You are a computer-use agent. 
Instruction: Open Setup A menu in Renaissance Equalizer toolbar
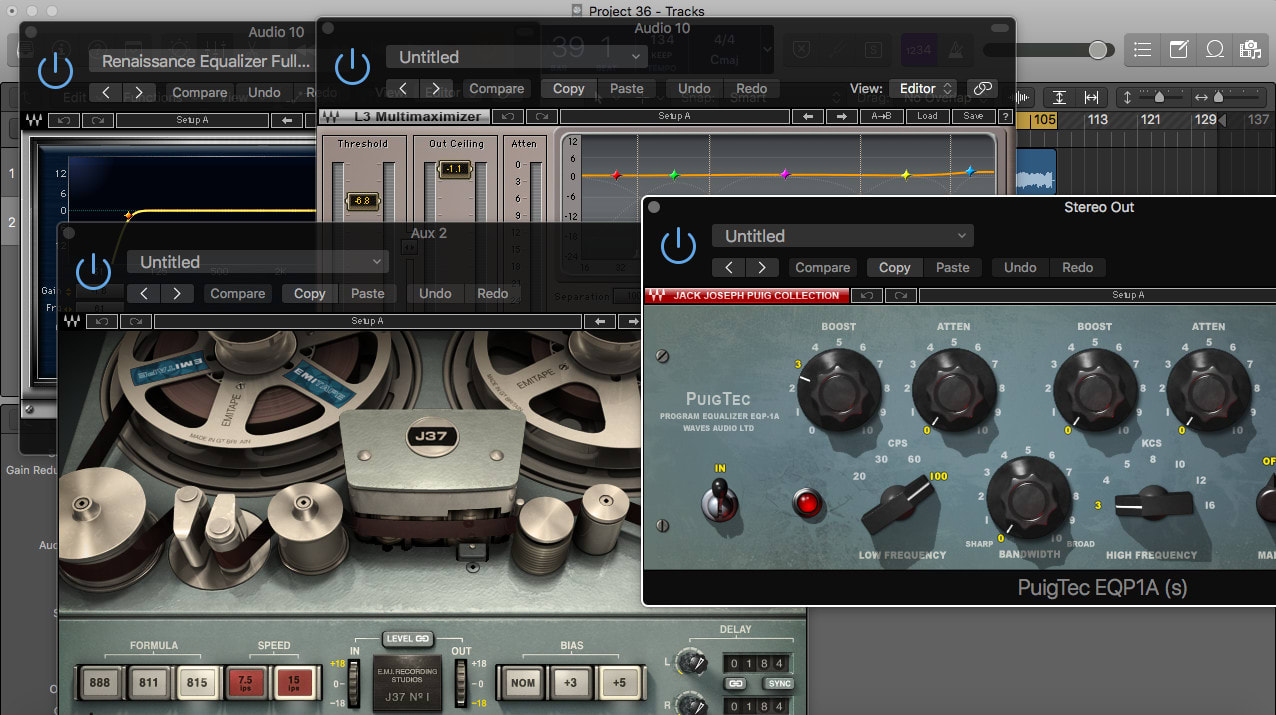[192, 120]
